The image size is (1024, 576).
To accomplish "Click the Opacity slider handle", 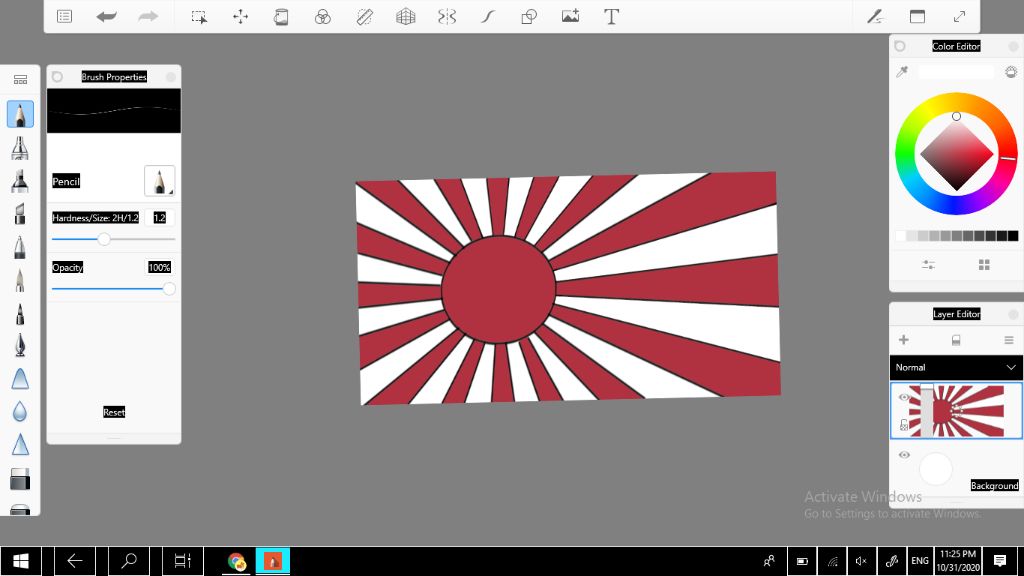I will tap(169, 289).
